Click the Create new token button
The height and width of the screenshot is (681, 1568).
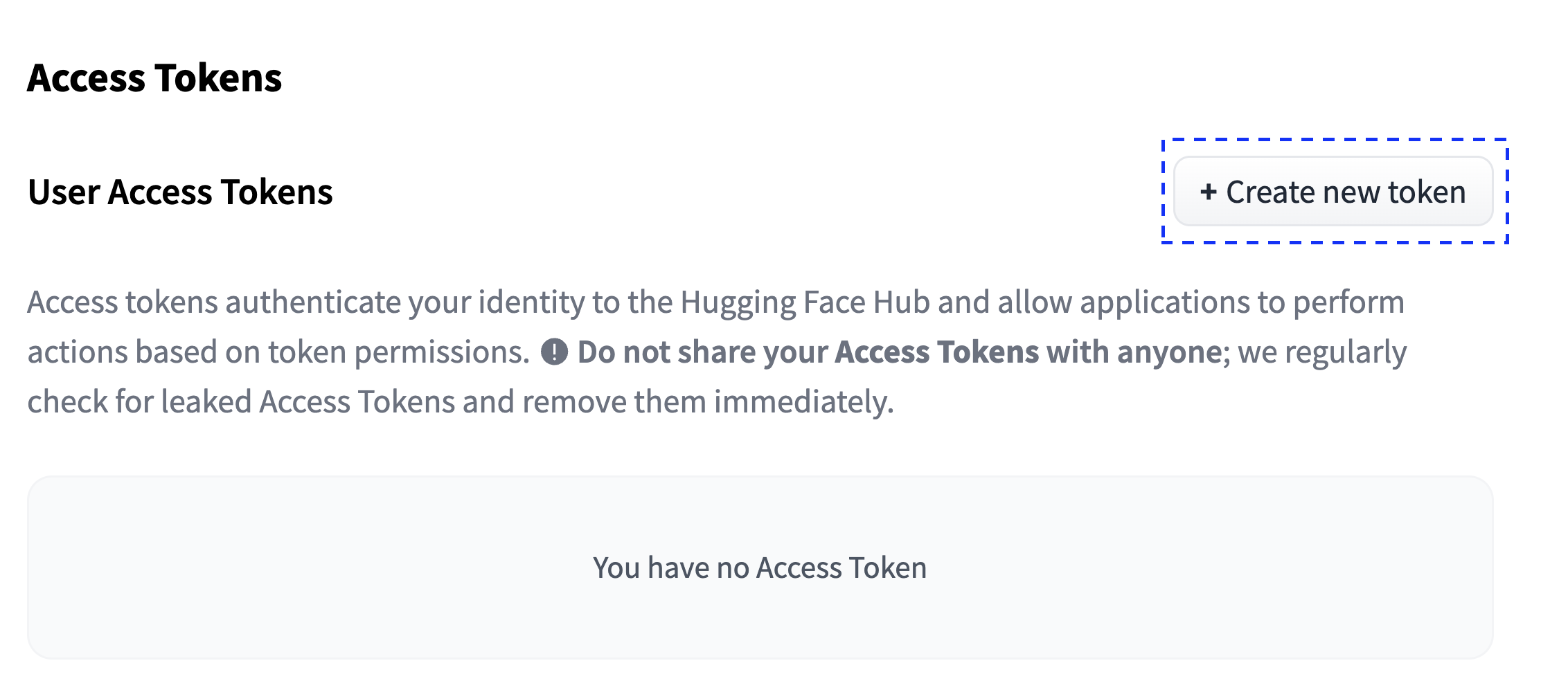click(1333, 192)
